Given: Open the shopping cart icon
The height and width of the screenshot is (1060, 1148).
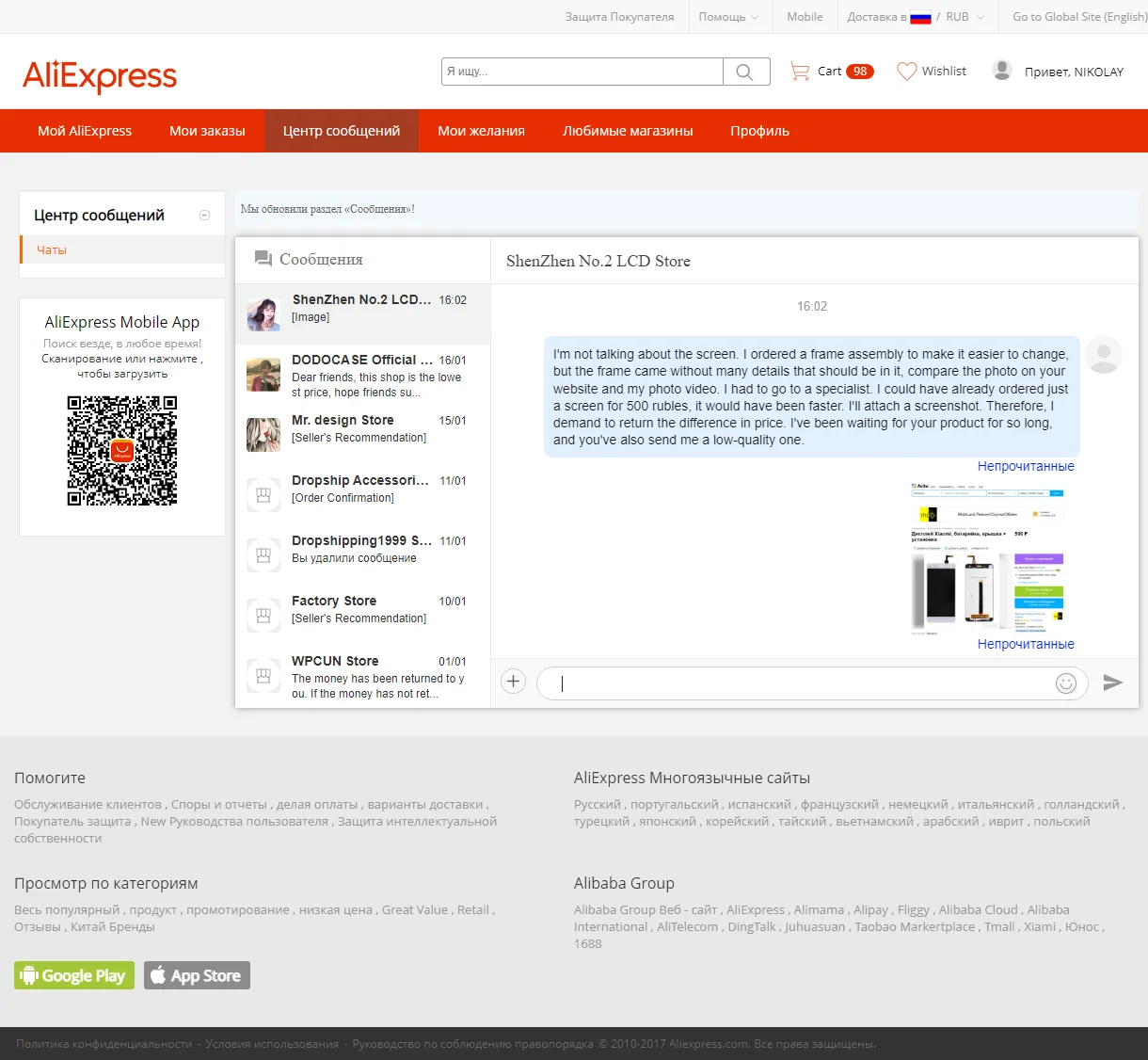Looking at the screenshot, I should pos(800,72).
